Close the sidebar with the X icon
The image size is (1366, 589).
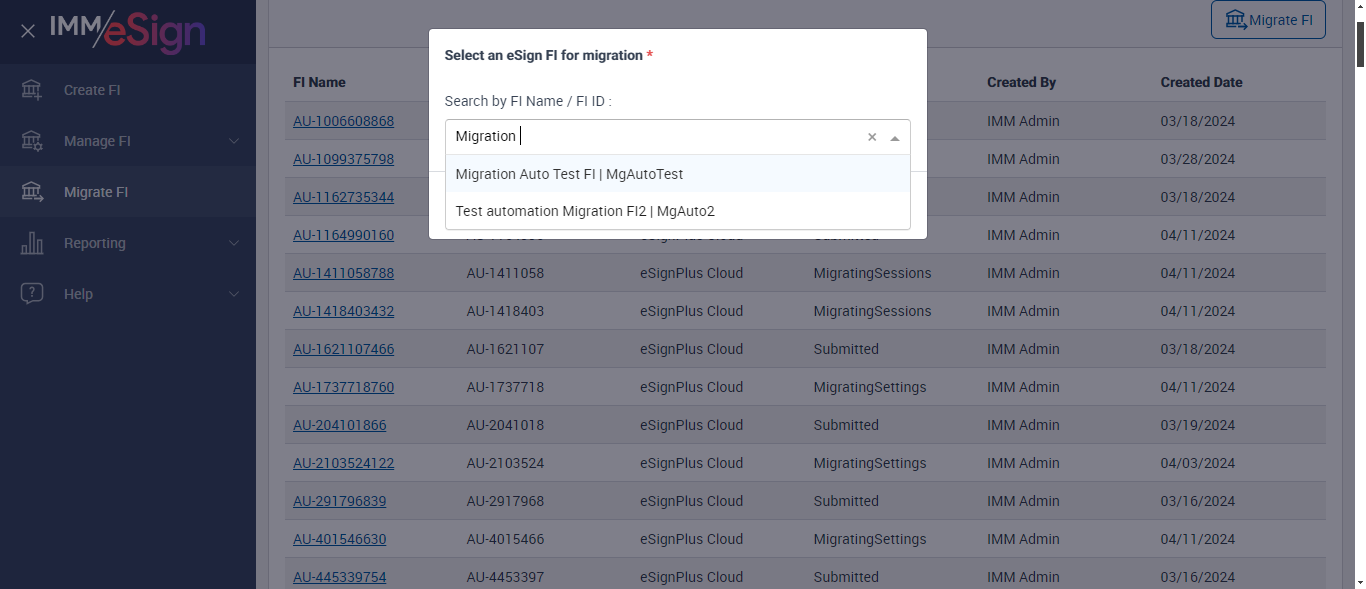coord(28,31)
